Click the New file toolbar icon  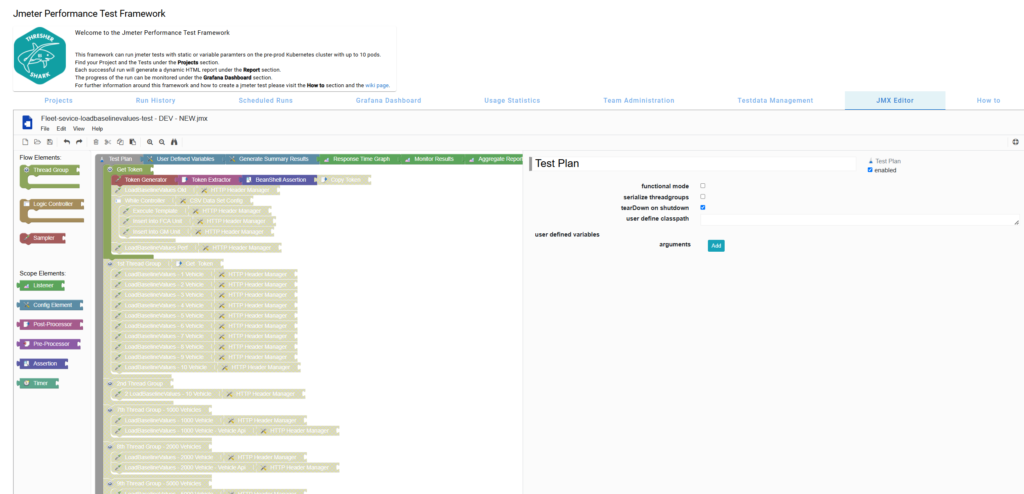pyautogui.click(x=25, y=142)
